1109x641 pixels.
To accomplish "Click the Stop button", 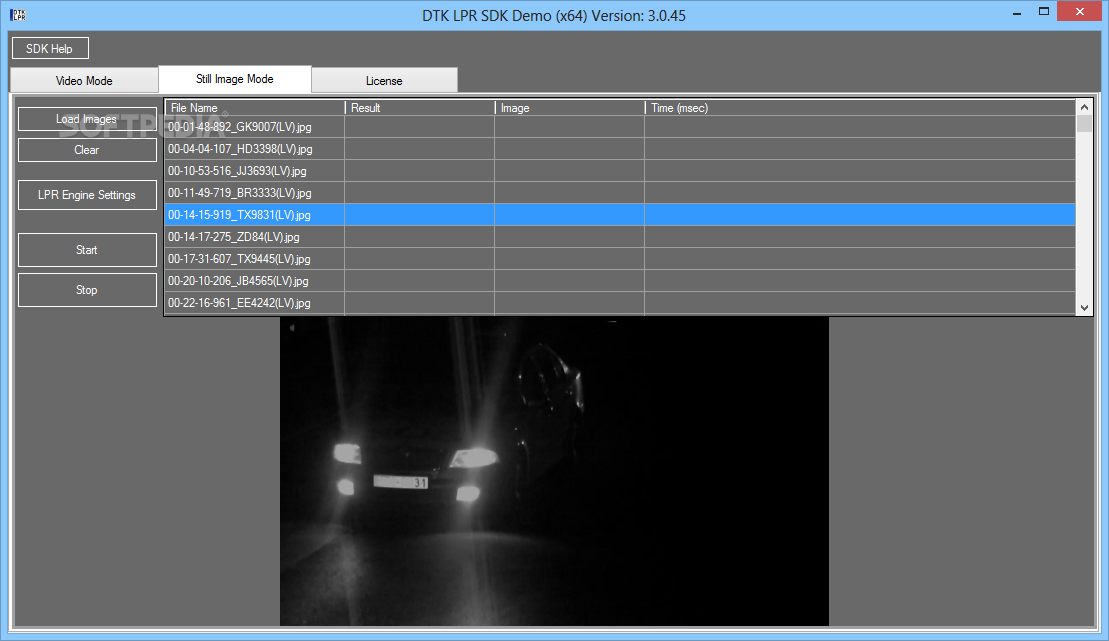I will 87,290.
